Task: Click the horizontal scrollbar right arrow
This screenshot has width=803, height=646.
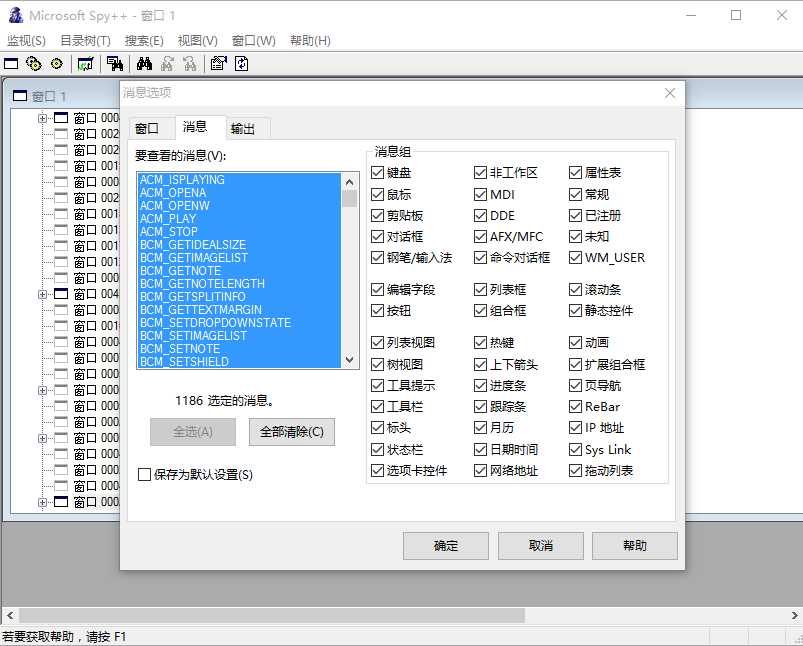Action: [794, 615]
